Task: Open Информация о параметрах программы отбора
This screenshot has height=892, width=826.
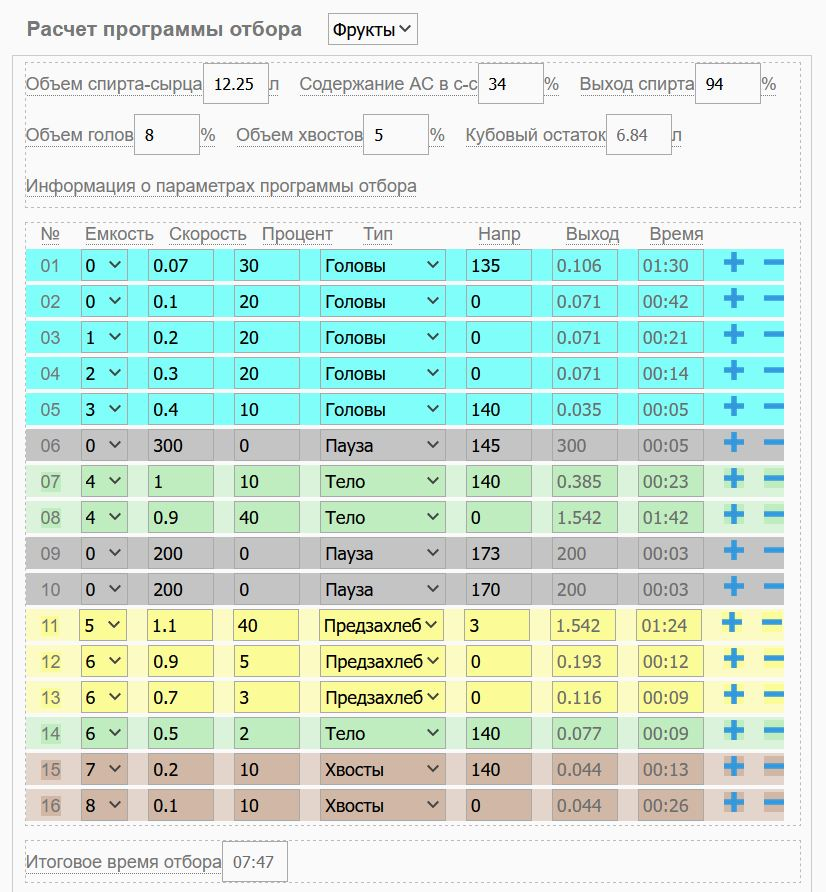Action: click(221, 186)
